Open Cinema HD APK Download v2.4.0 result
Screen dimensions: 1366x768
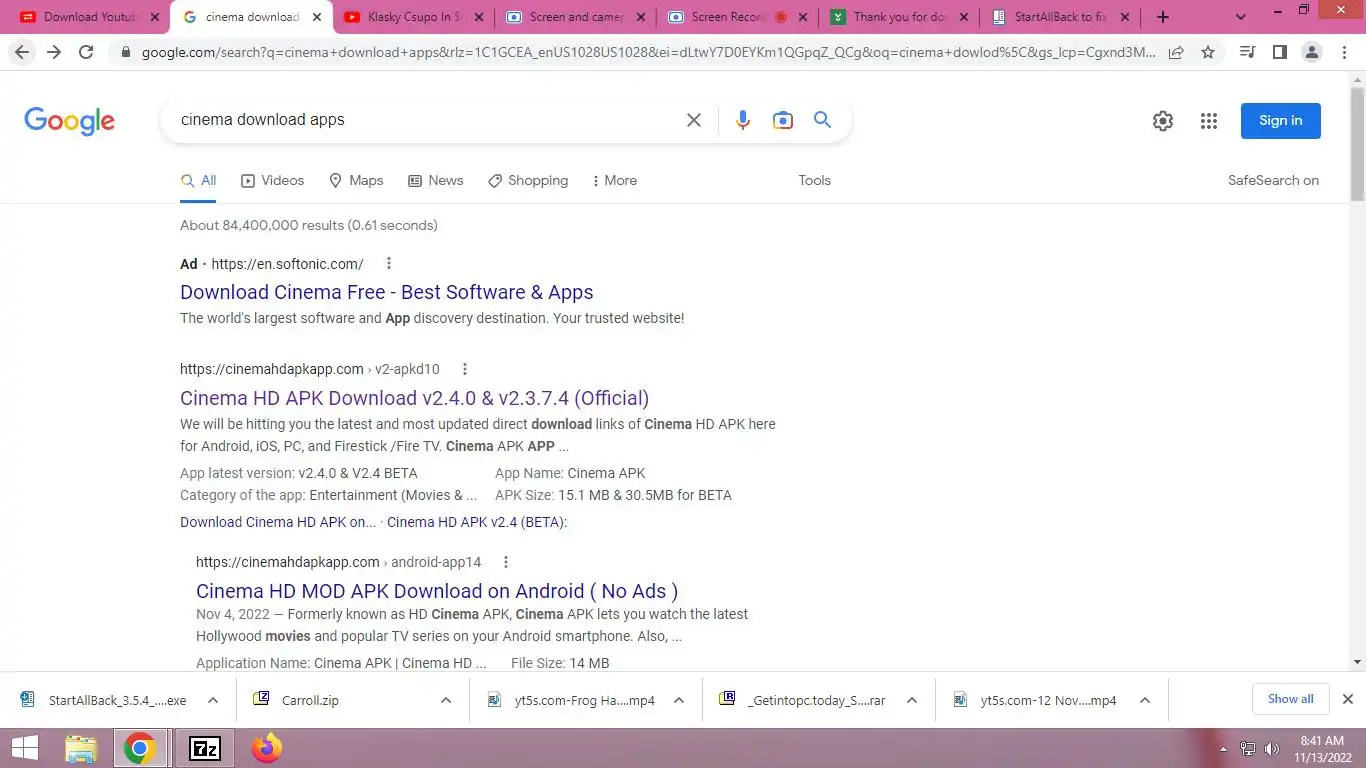[414, 398]
